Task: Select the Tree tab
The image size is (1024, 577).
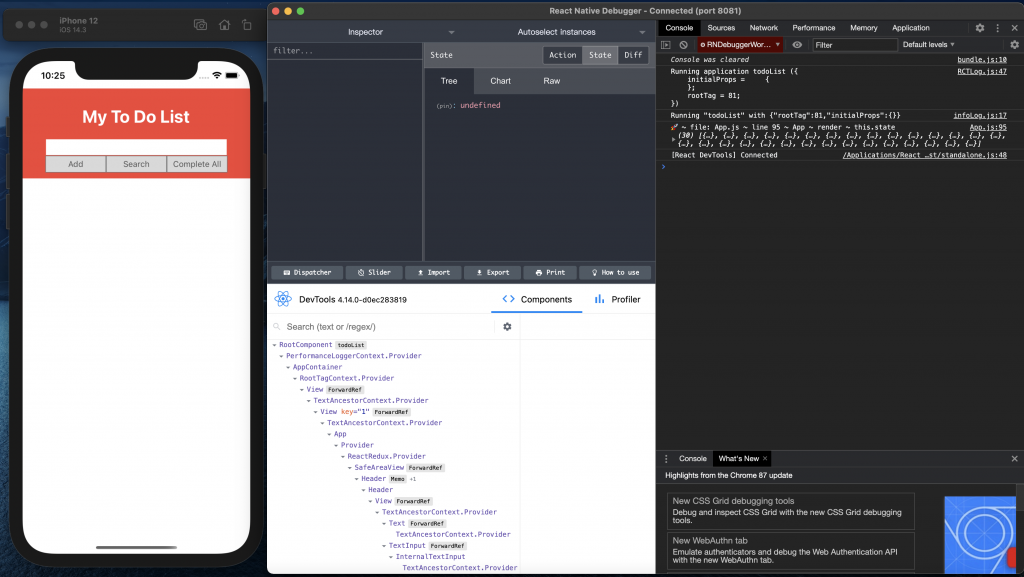Action: point(449,81)
